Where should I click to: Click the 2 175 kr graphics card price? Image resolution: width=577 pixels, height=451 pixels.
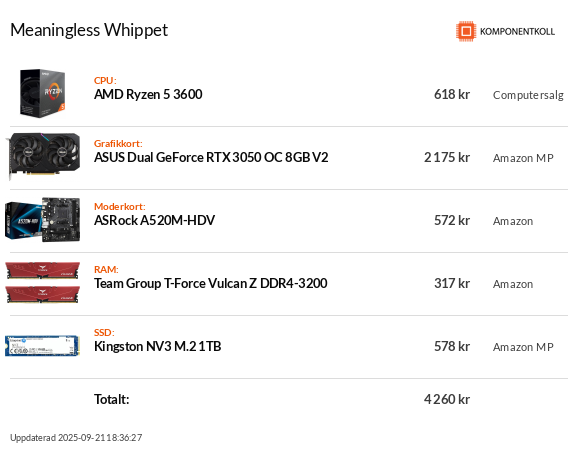[x=447, y=157]
